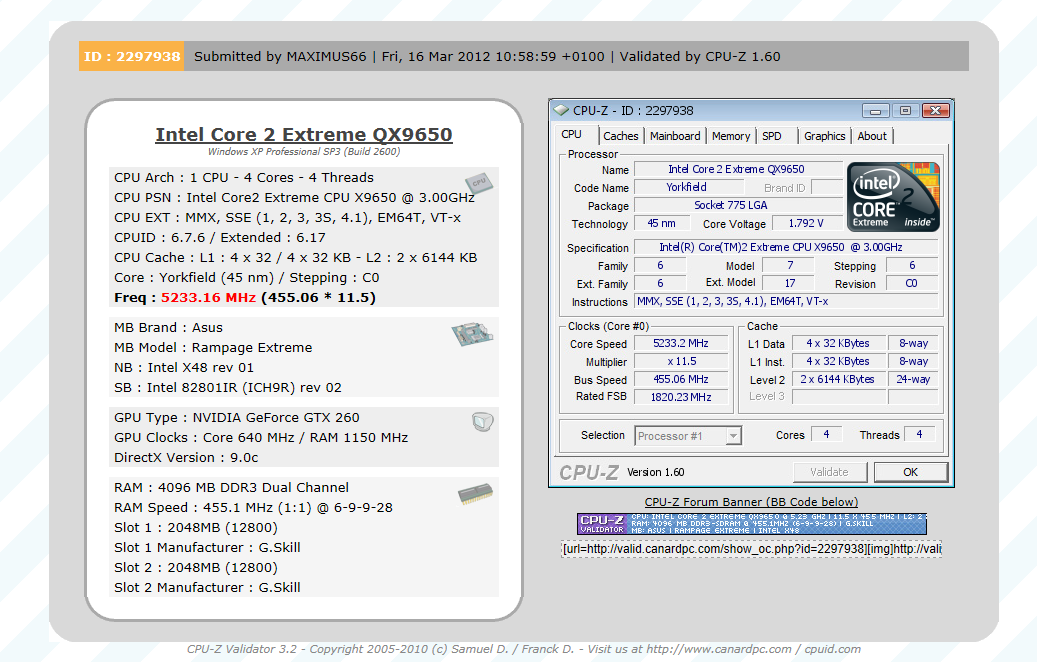Click 'DirectX Version : 9.0c' line
The image size is (1037, 662).
(x=186, y=458)
